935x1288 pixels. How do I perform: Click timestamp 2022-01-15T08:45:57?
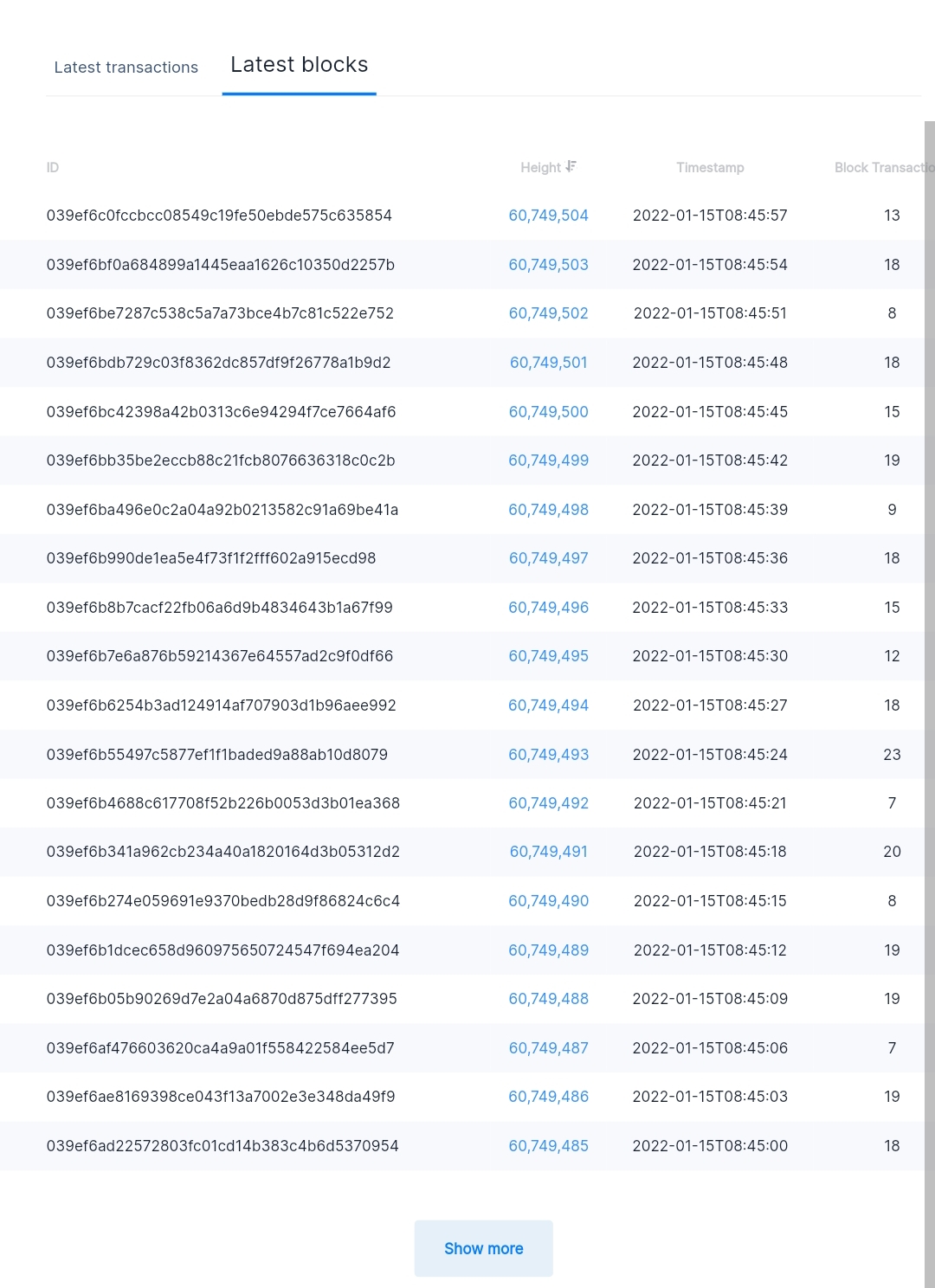click(x=710, y=216)
